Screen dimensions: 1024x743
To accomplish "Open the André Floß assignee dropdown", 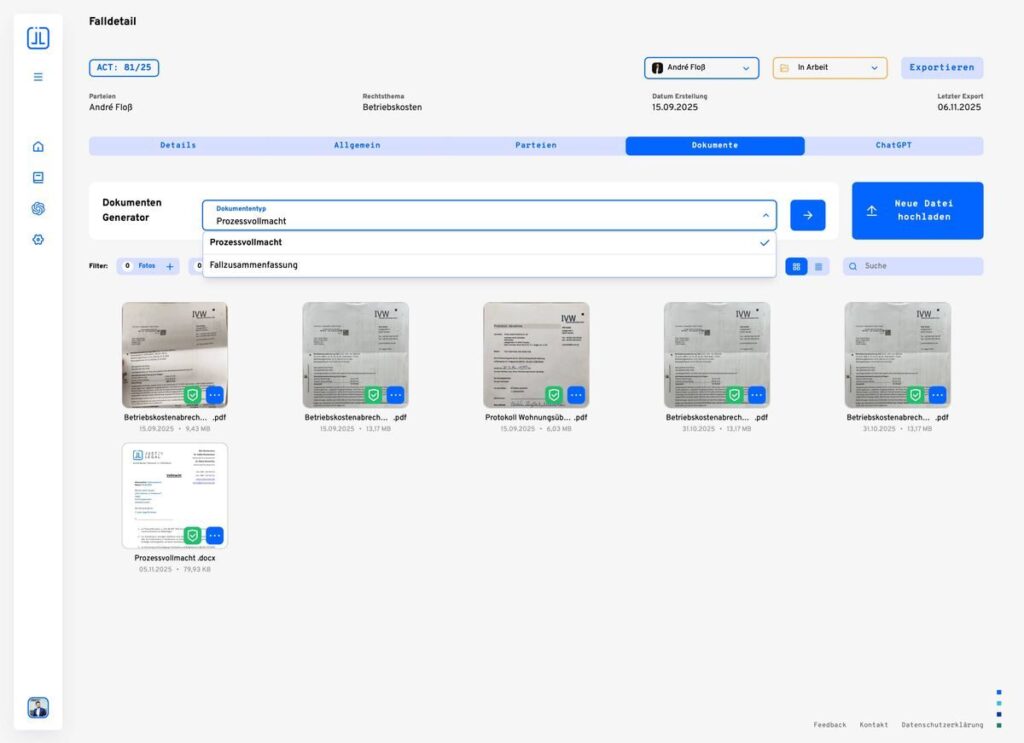I will coord(701,68).
